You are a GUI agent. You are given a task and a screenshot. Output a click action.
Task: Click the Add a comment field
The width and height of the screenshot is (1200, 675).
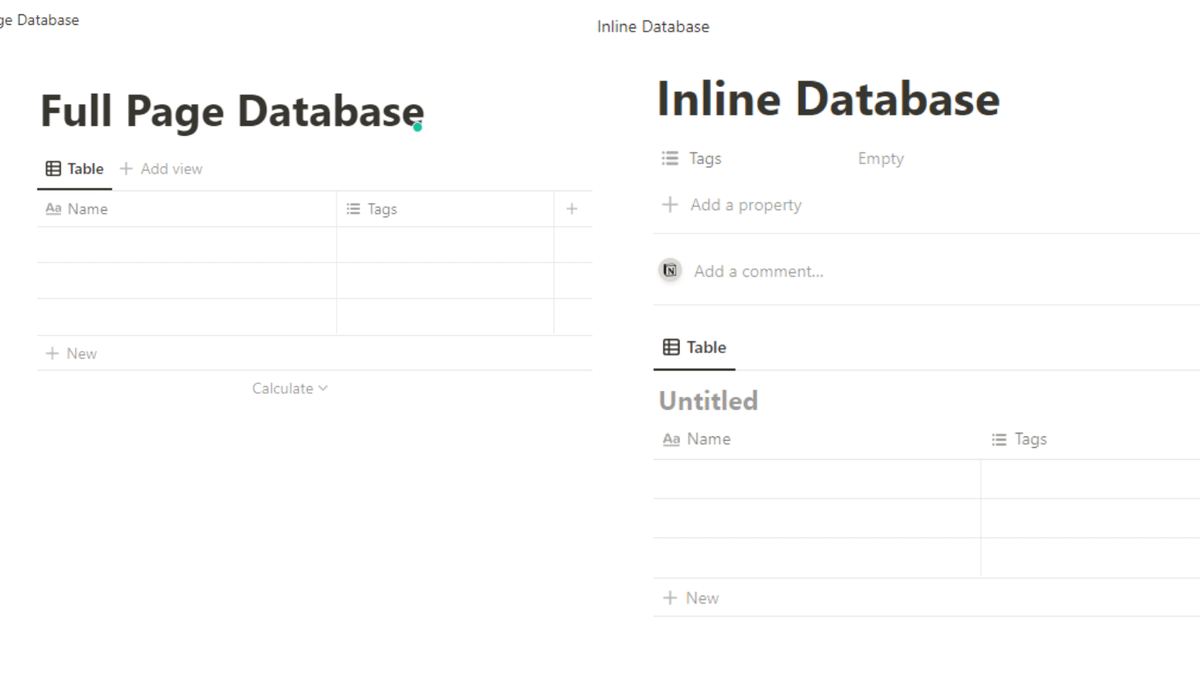pos(758,271)
